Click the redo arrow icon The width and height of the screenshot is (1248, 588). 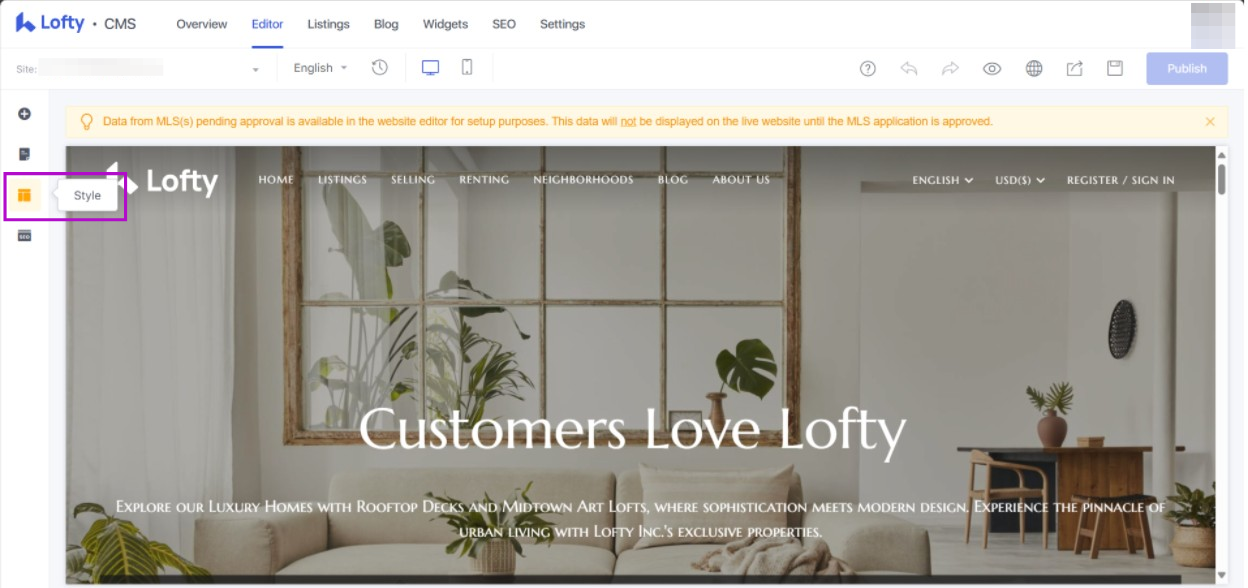950,69
